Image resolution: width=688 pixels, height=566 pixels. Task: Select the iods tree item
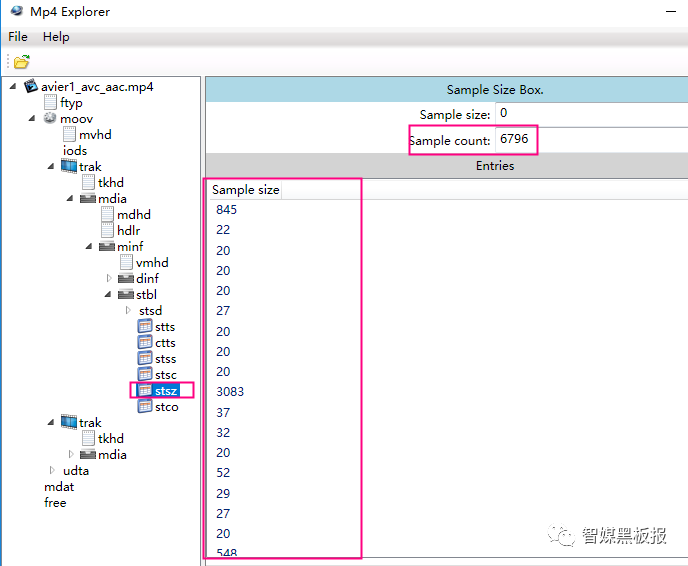(75, 150)
